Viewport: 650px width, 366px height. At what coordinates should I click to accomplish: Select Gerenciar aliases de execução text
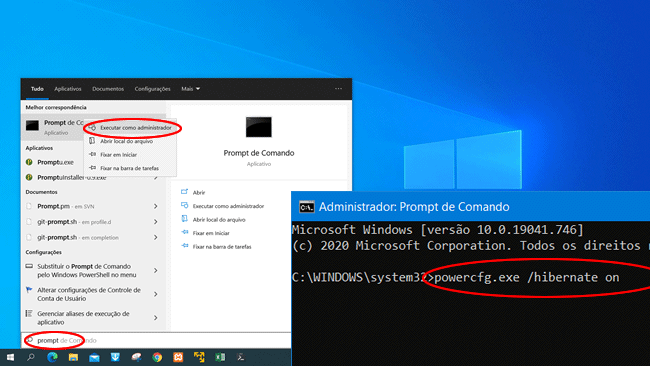[x=83, y=318]
